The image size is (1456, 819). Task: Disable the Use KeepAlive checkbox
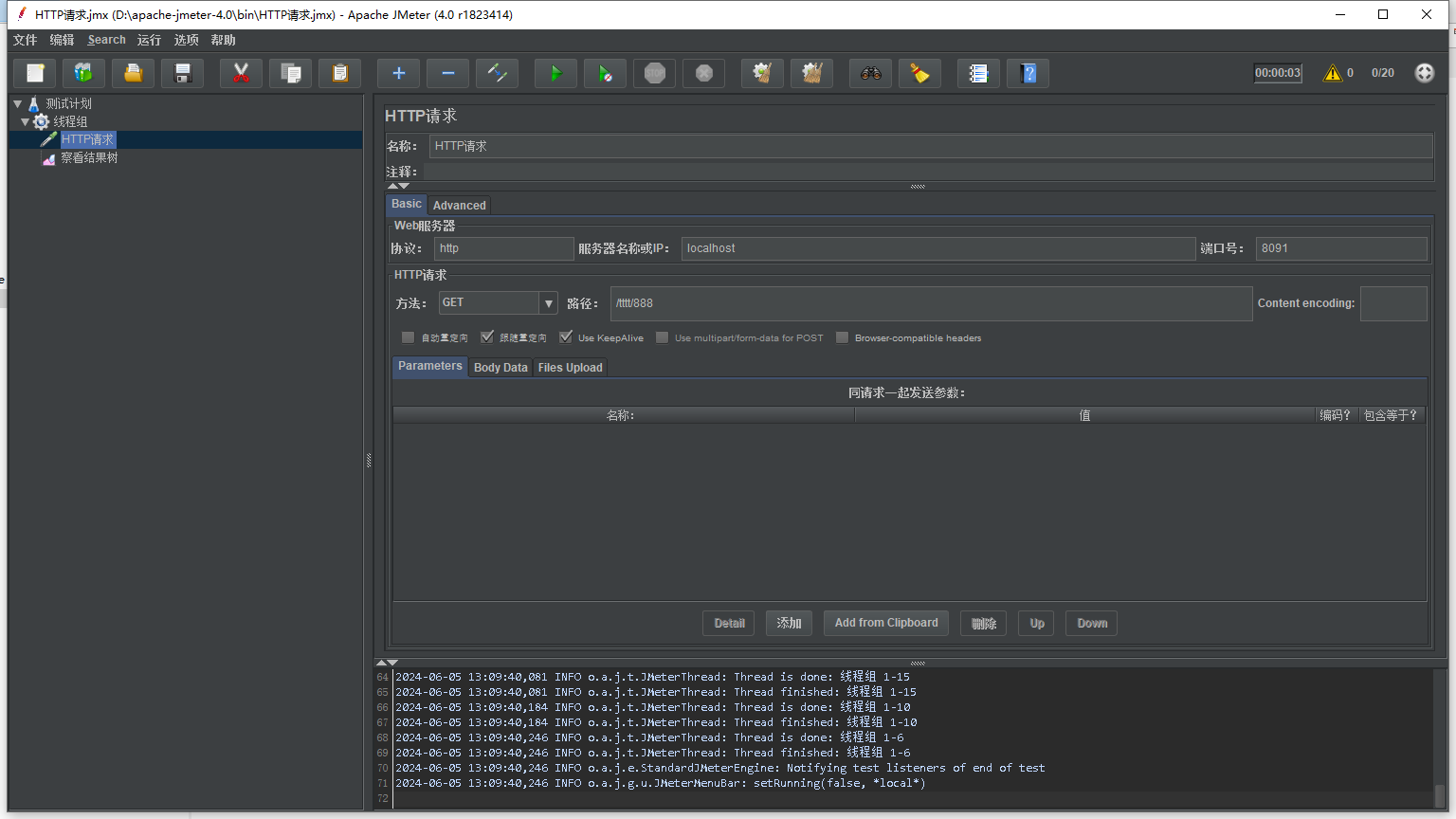(x=566, y=337)
